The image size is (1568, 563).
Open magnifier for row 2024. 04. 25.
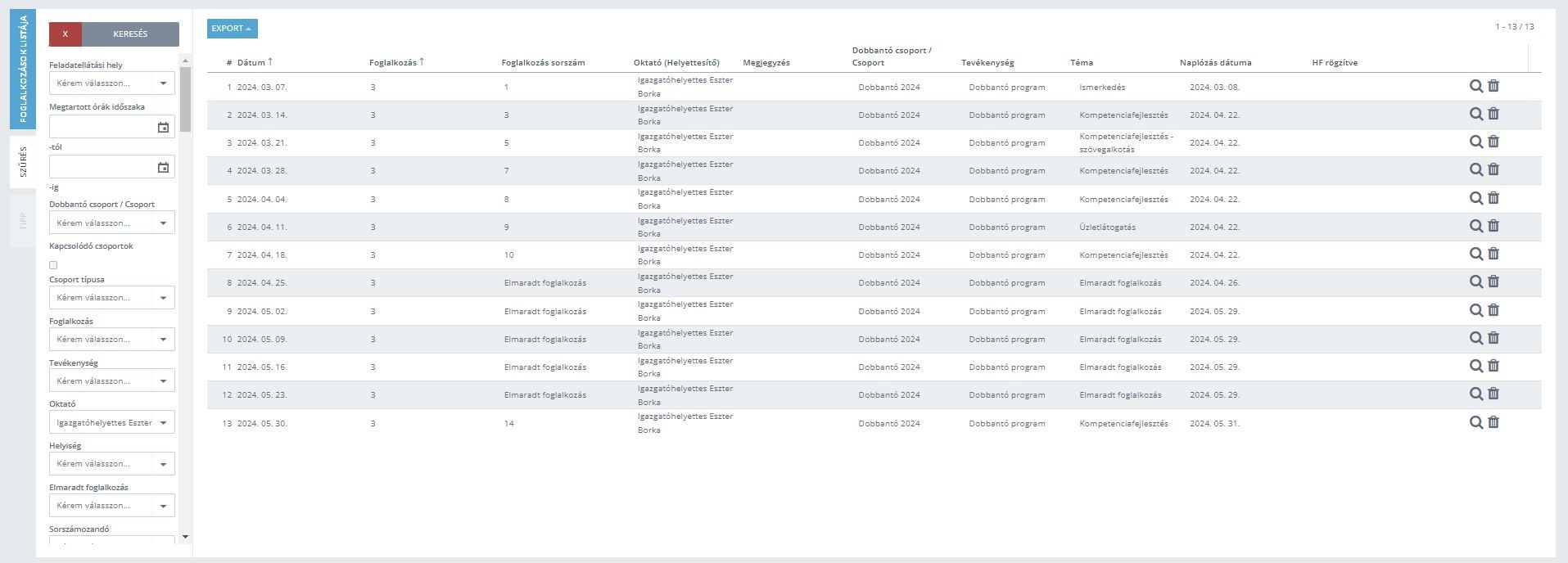click(x=1476, y=281)
